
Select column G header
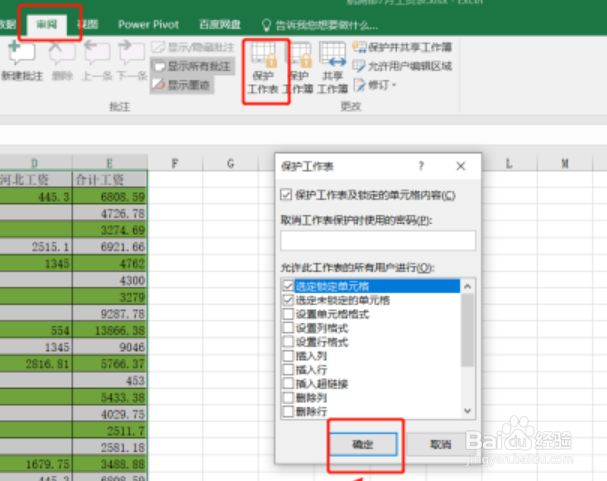point(231,163)
